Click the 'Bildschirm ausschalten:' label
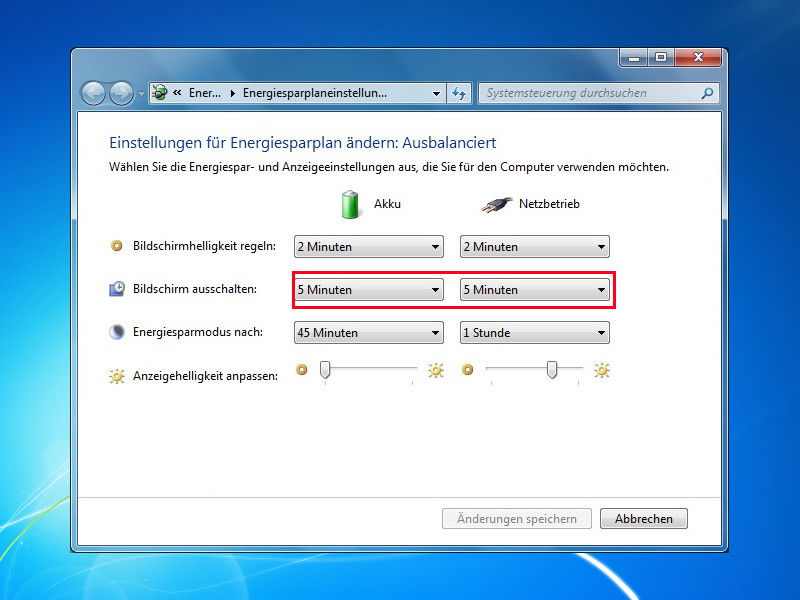The image size is (800, 600). [x=195, y=289]
